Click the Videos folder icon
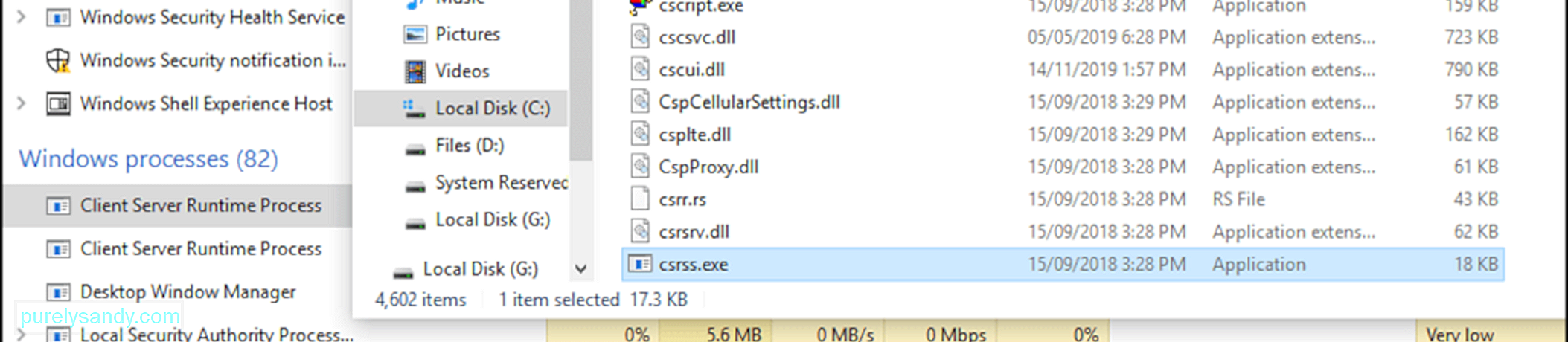Screen dimensions: 1568x342 point(415,71)
